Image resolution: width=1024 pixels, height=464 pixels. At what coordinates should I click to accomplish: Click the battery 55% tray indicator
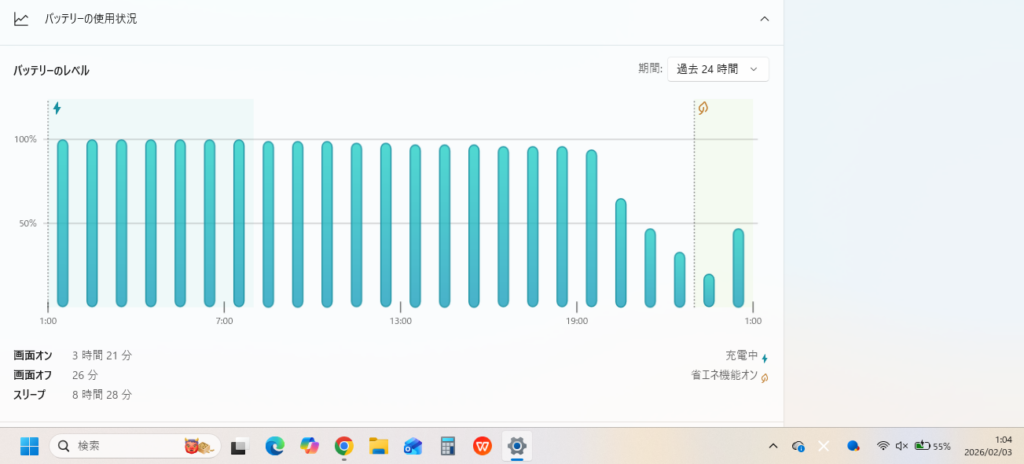932,446
